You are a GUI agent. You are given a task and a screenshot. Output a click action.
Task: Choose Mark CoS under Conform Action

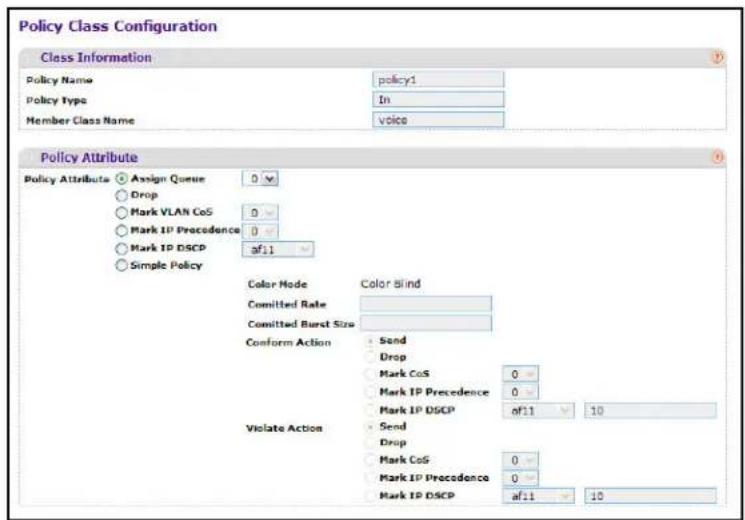click(x=370, y=374)
